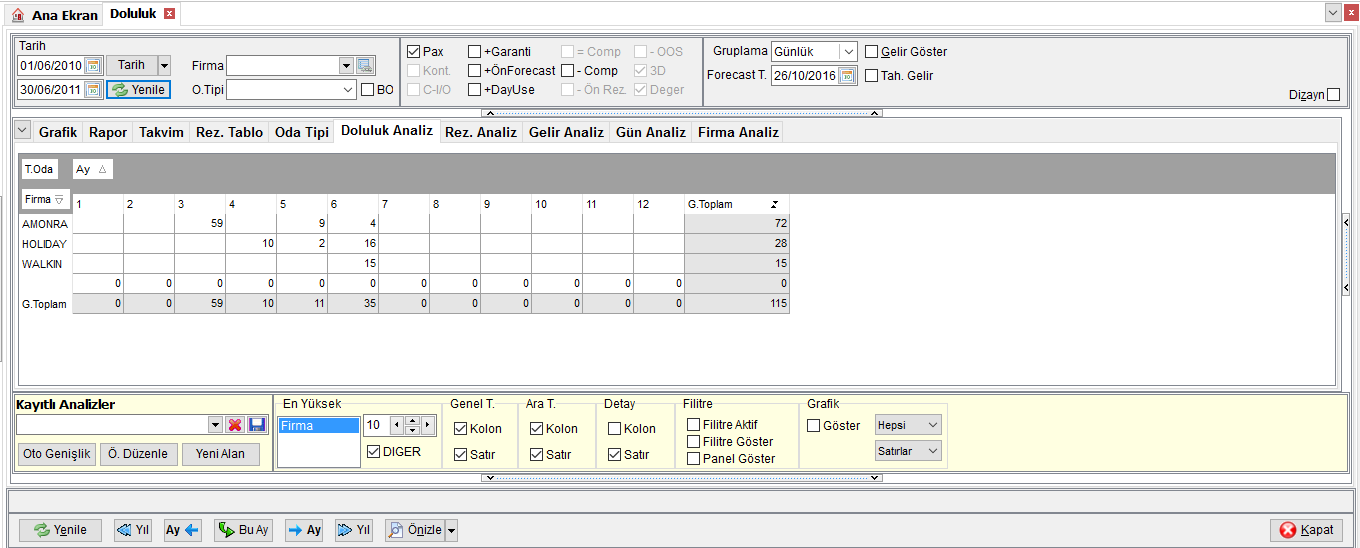
Task: Click the Oto Genişlik button
Action: 57,454
